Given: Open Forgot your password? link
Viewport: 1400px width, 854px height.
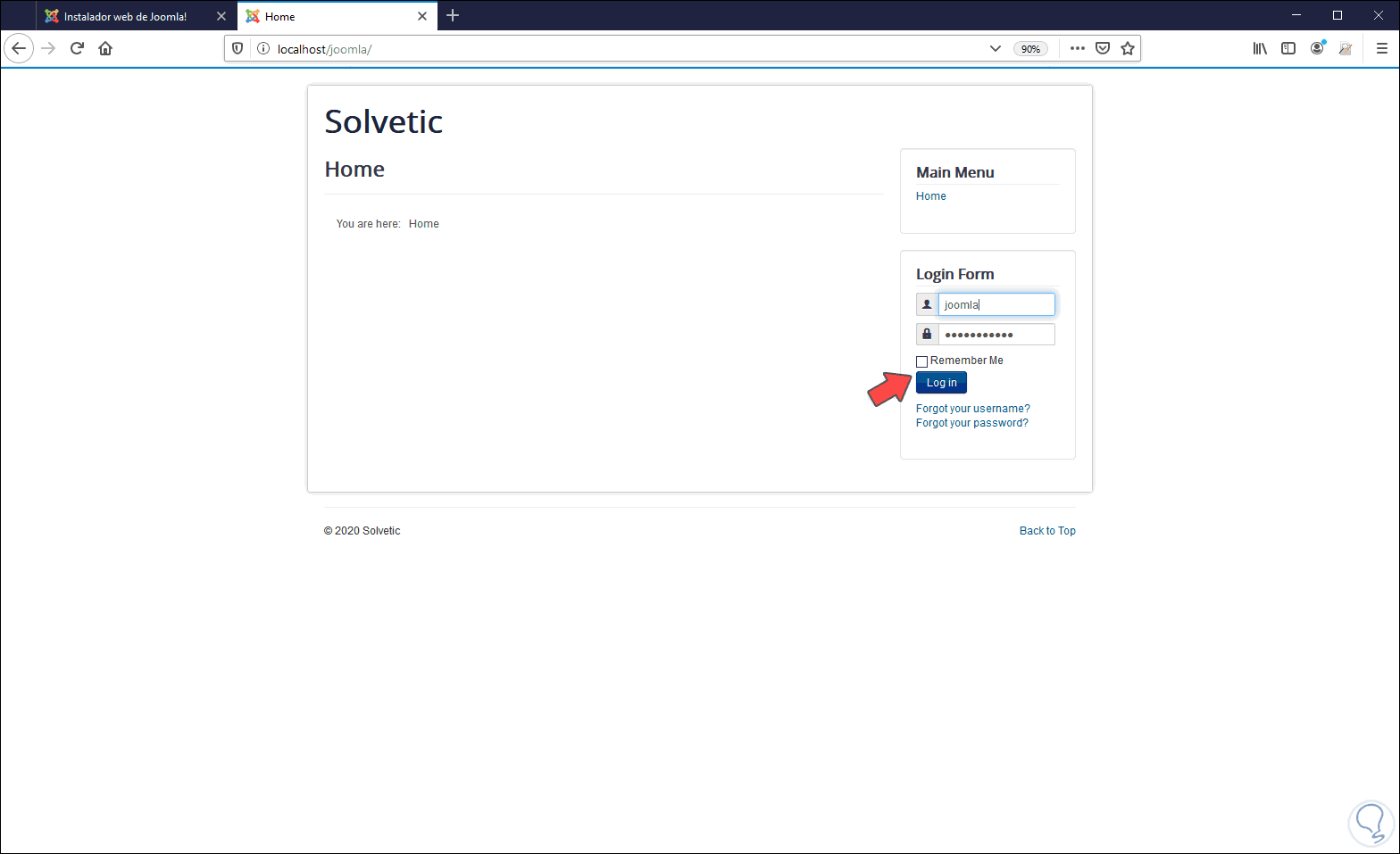Looking at the screenshot, I should (972, 423).
